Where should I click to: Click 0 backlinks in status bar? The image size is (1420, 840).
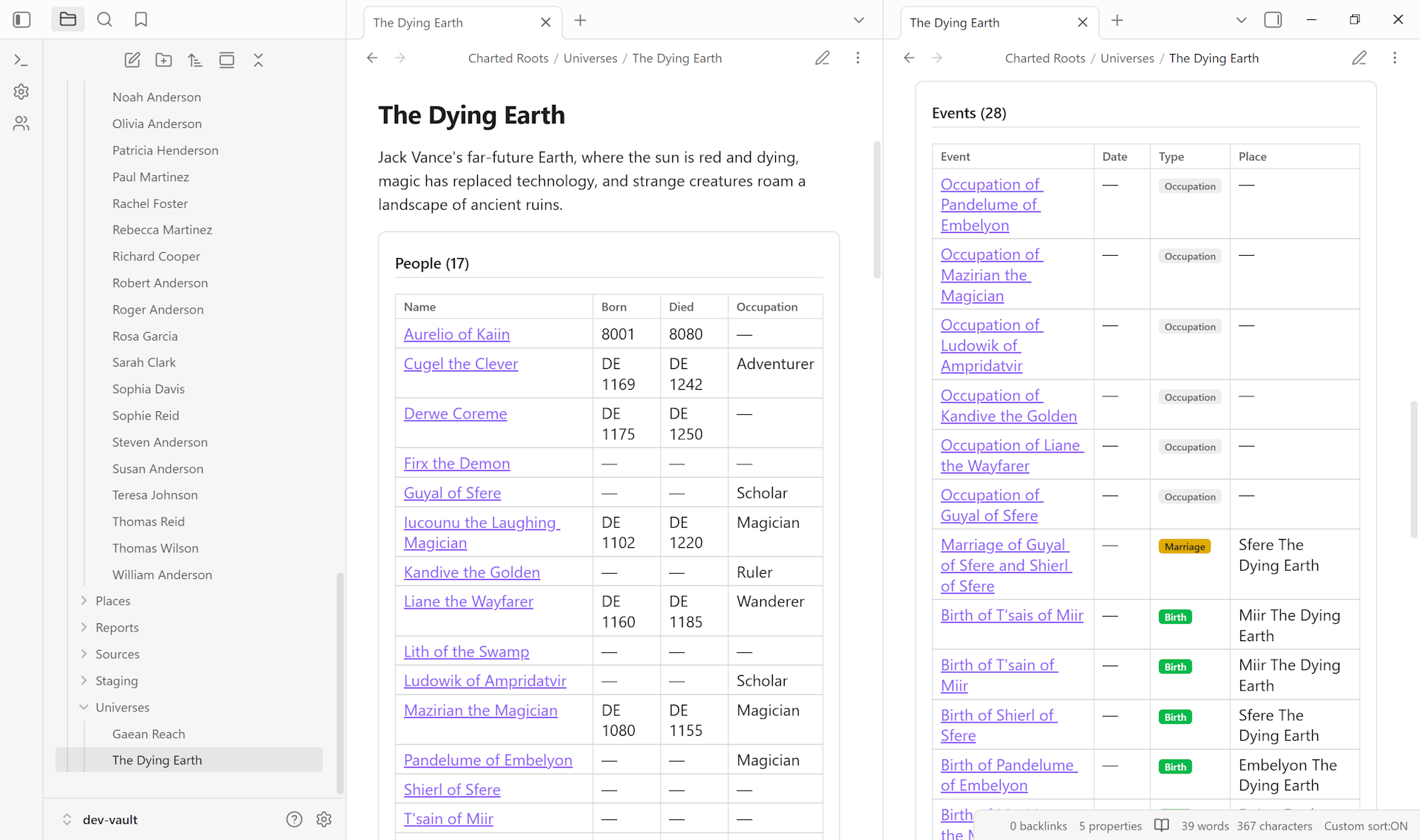tap(1038, 826)
